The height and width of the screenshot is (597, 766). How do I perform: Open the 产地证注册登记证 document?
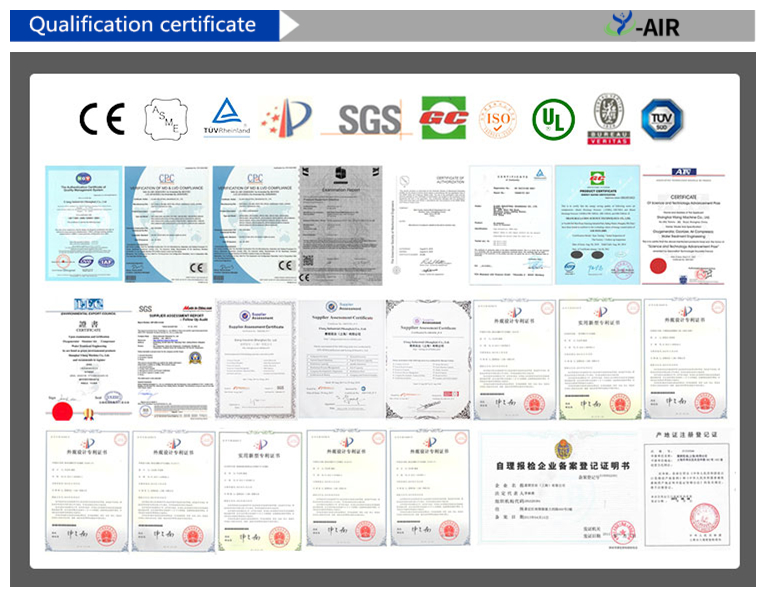(x=686, y=488)
